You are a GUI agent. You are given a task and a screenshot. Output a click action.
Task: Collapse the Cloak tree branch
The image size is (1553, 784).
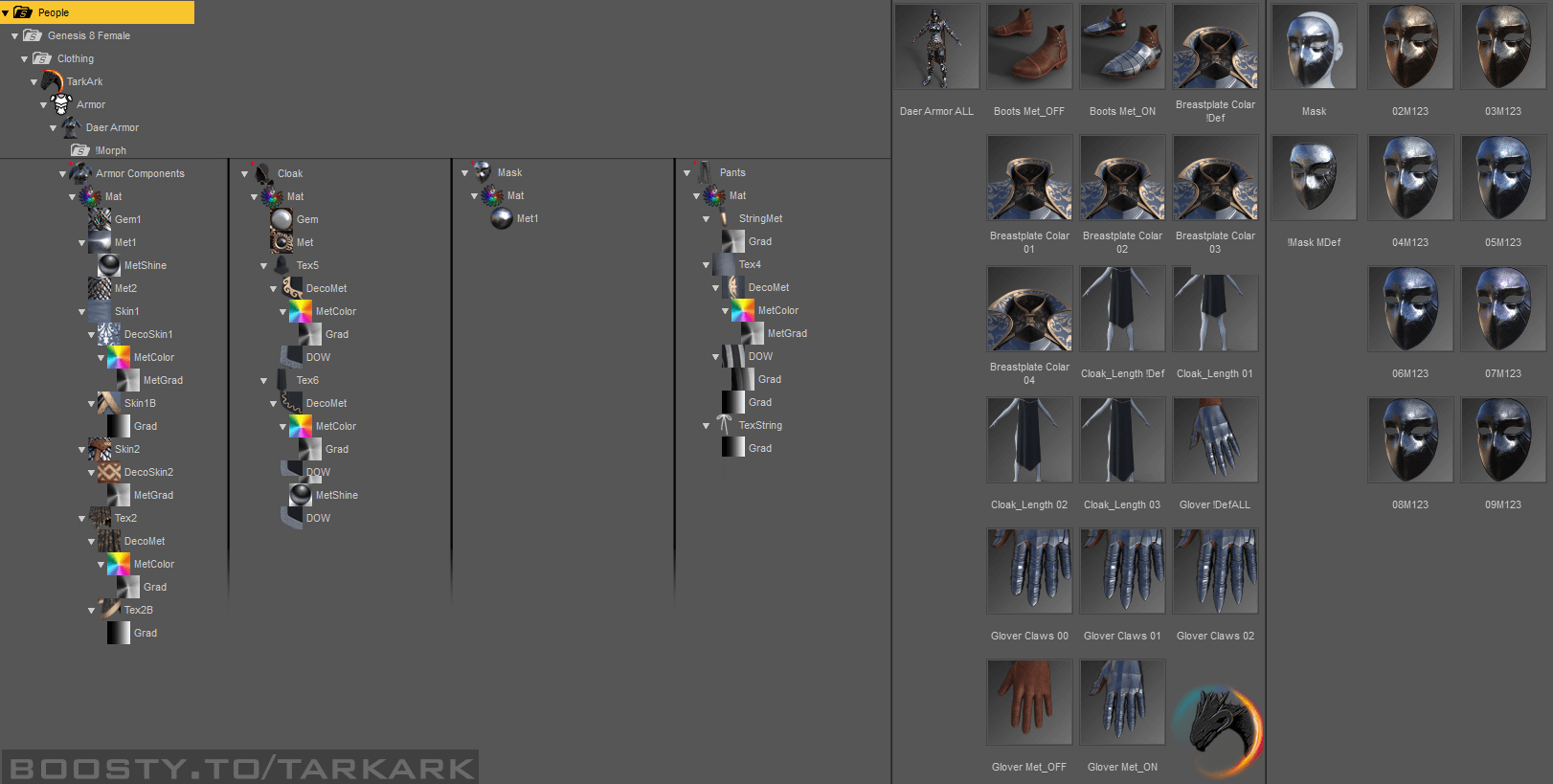[x=244, y=174]
